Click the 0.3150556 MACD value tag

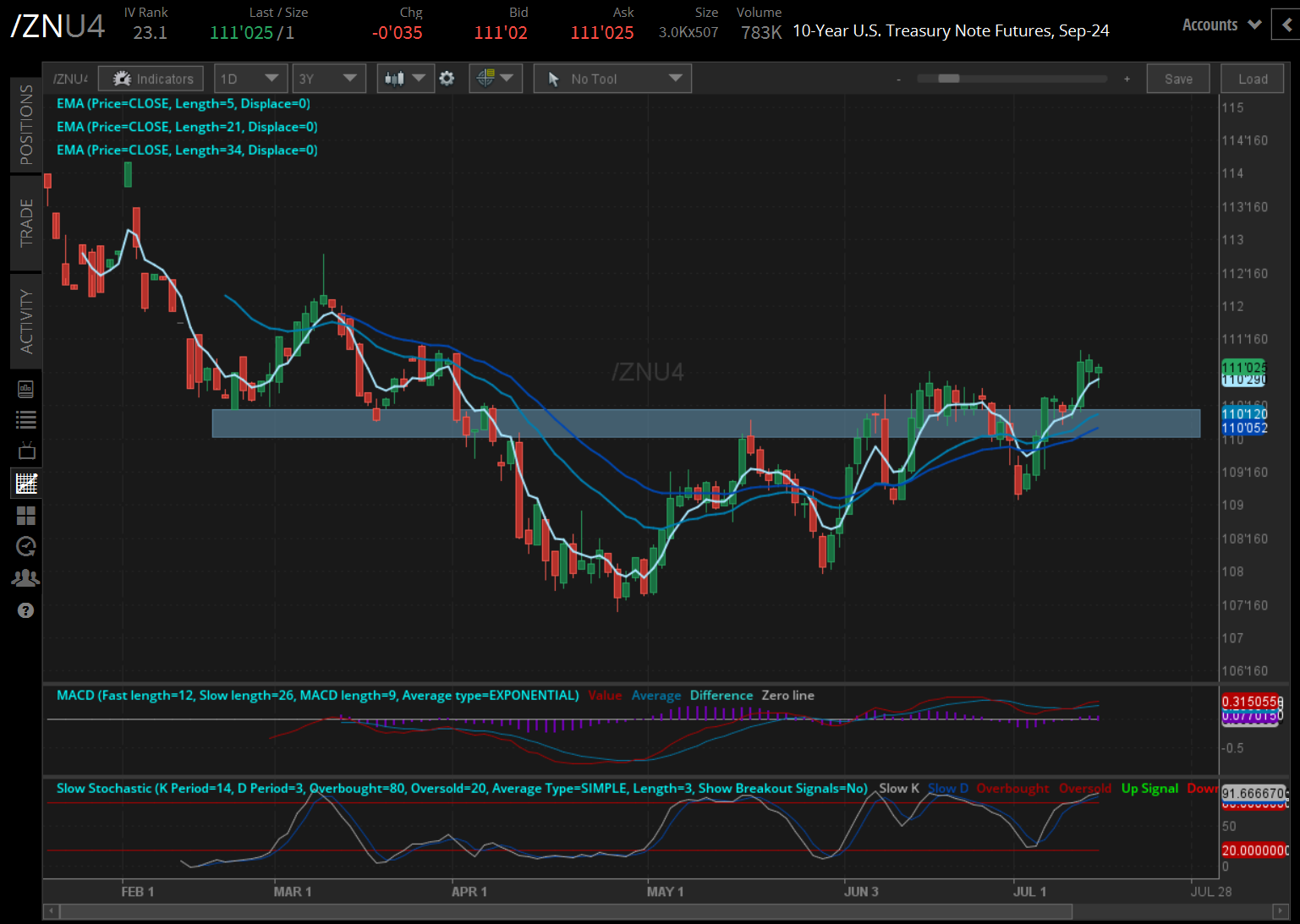click(x=1252, y=702)
